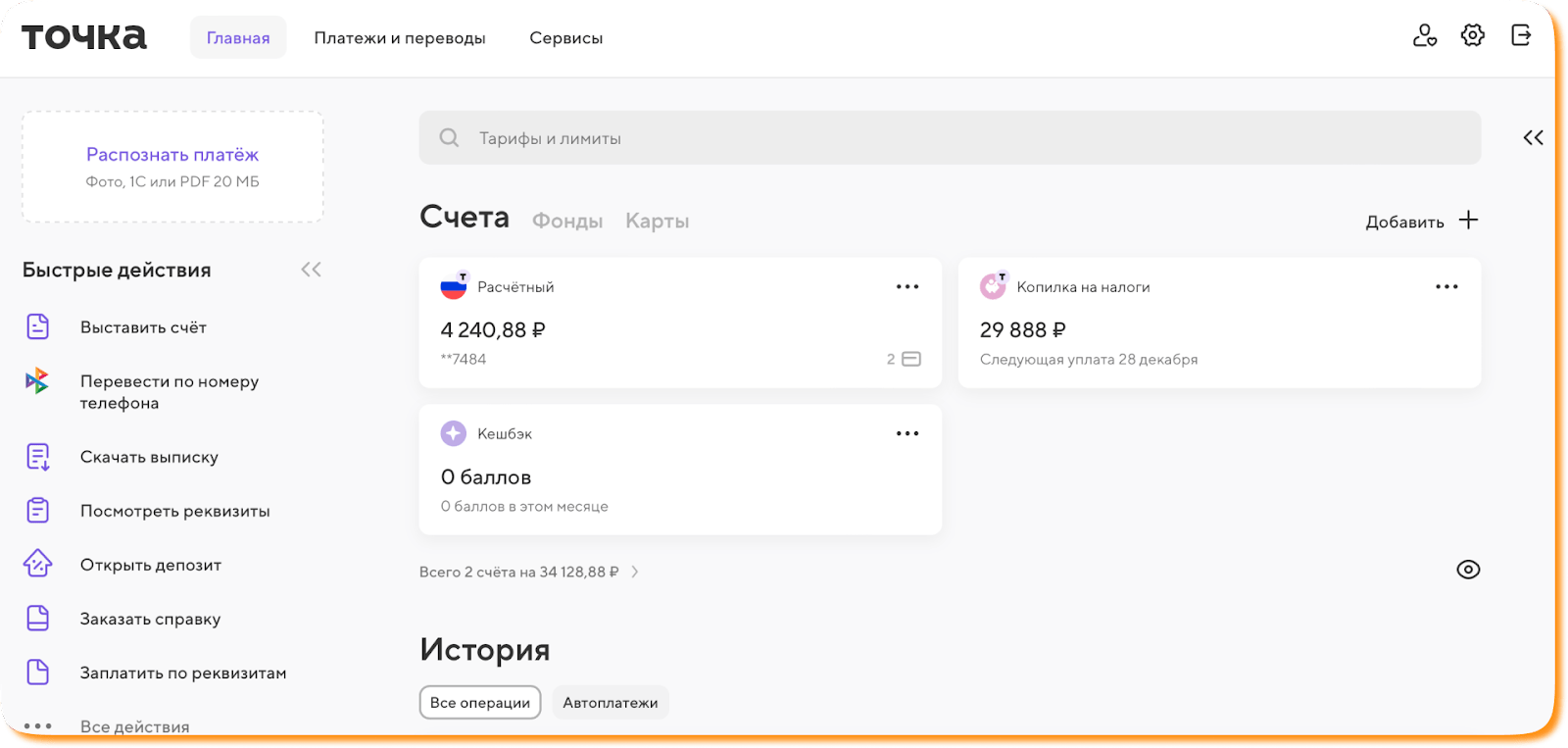Click the Открыть депозит icon
Viewport: 1568px width, 748px height.
[37, 564]
